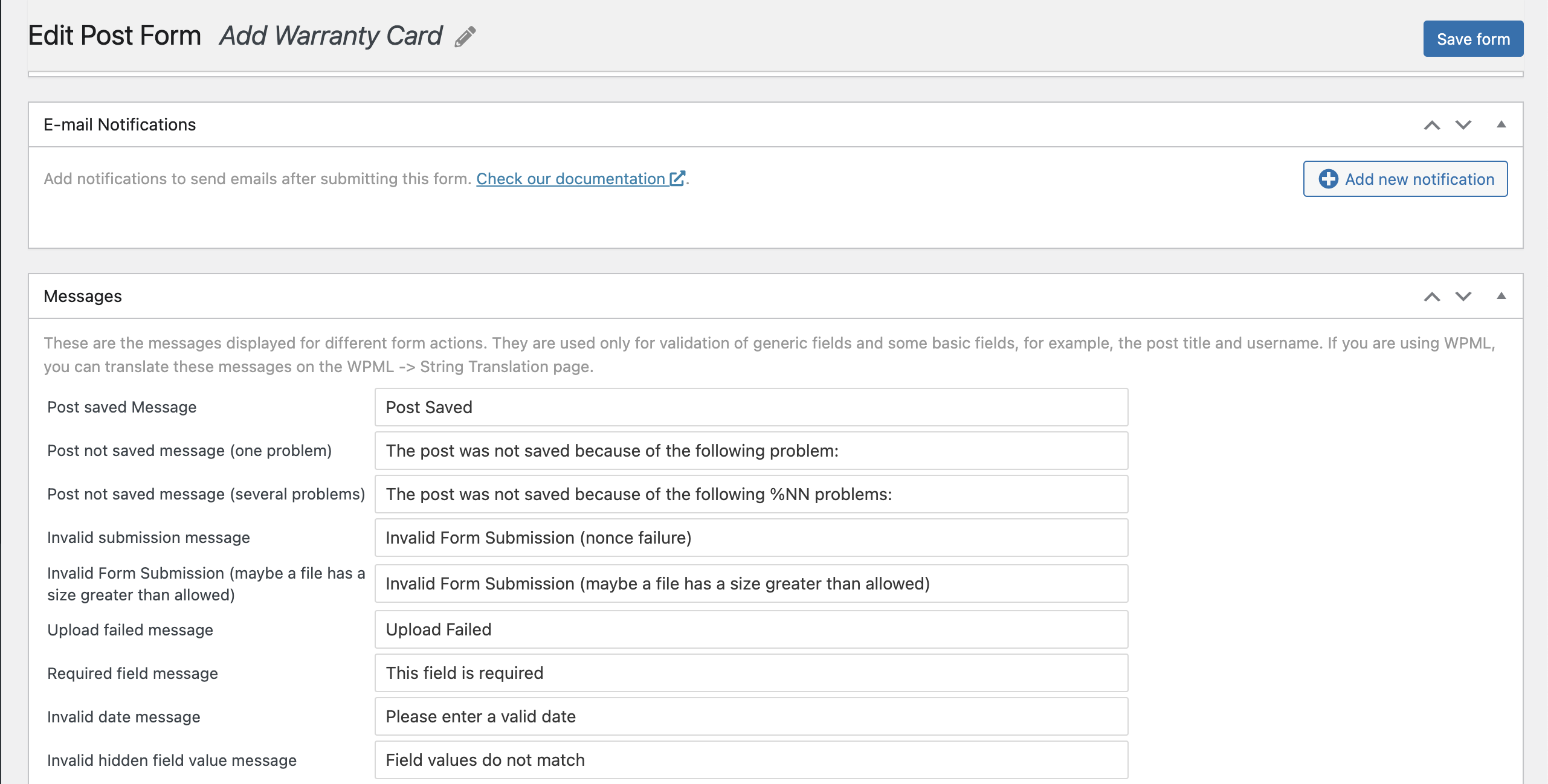The image size is (1548, 784).
Task: Click the external link icon beside documentation
Action: [677, 178]
